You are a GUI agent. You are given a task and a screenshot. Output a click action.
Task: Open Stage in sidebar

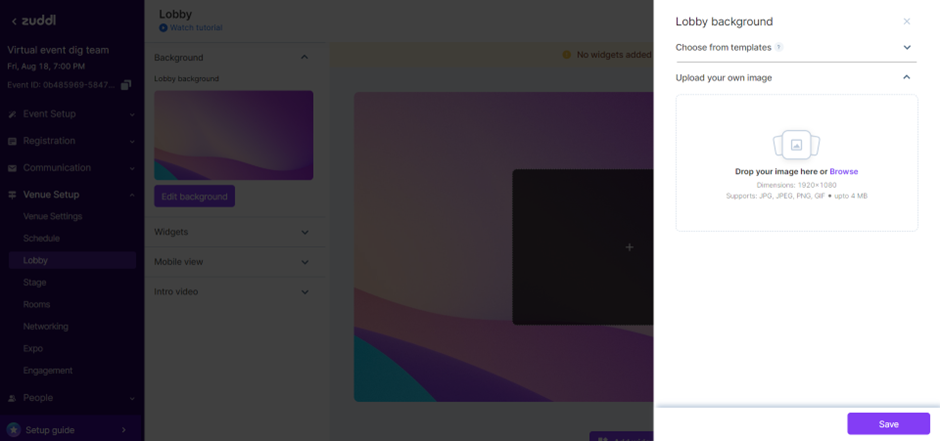35,282
